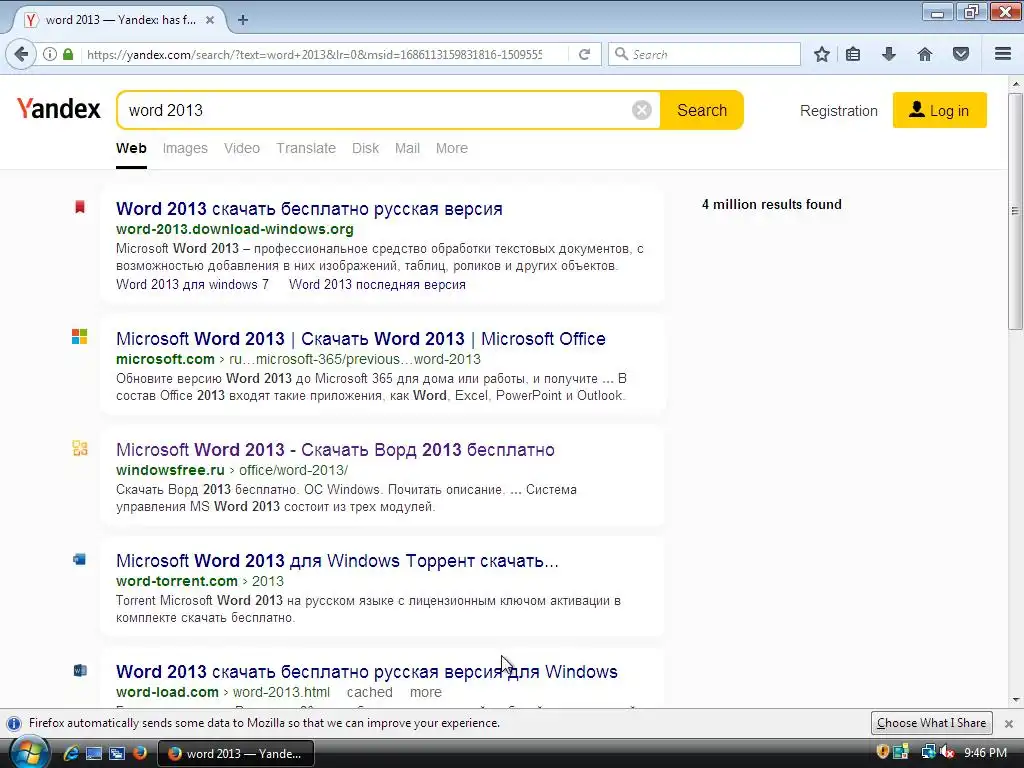Image resolution: width=1024 pixels, height=768 pixels.
Task: Open a new tab with plus button
Action: click(x=243, y=20)
